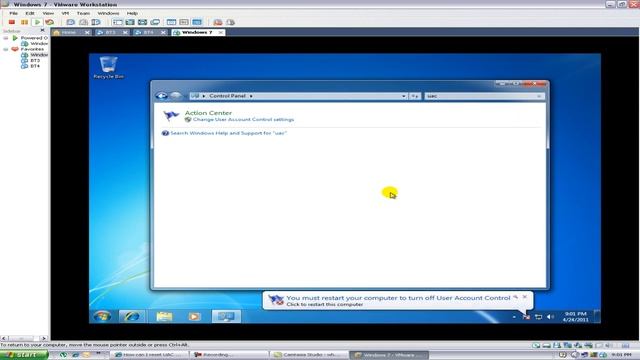Close the sidebar panel with its X

pos(42,30)
